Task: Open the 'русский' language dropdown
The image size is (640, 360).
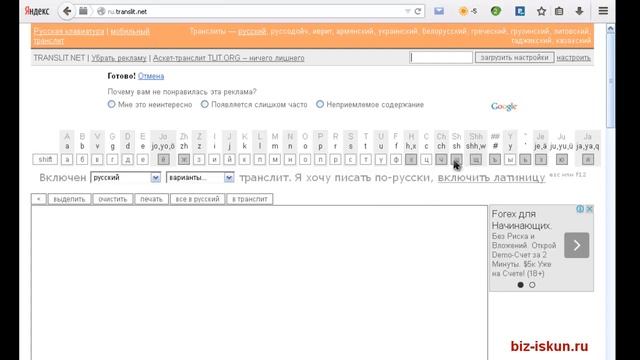Action: coord(125,178)
